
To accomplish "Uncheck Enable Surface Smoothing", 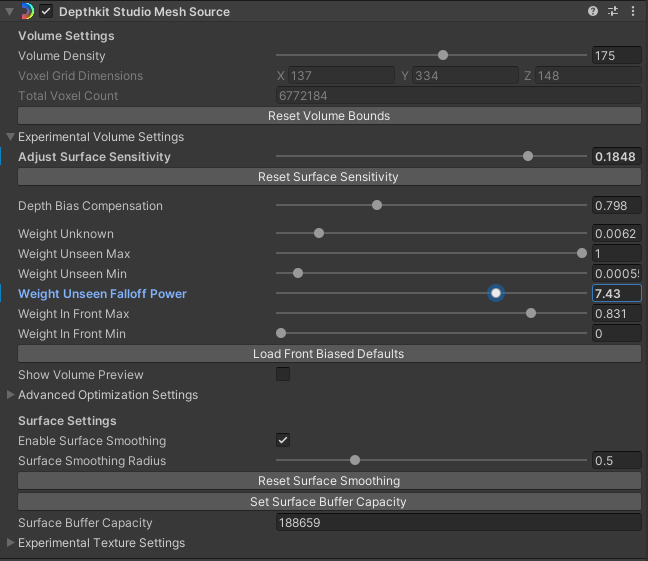I will click(x=283, y=441).
